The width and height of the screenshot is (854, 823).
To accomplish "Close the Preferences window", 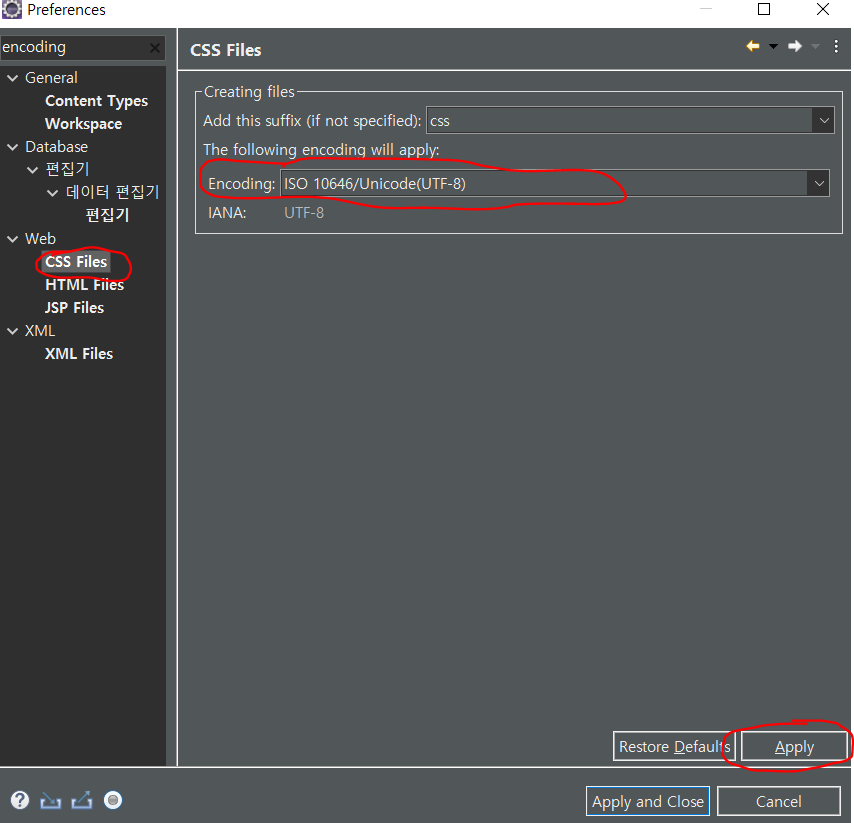I will pos(822,9).
